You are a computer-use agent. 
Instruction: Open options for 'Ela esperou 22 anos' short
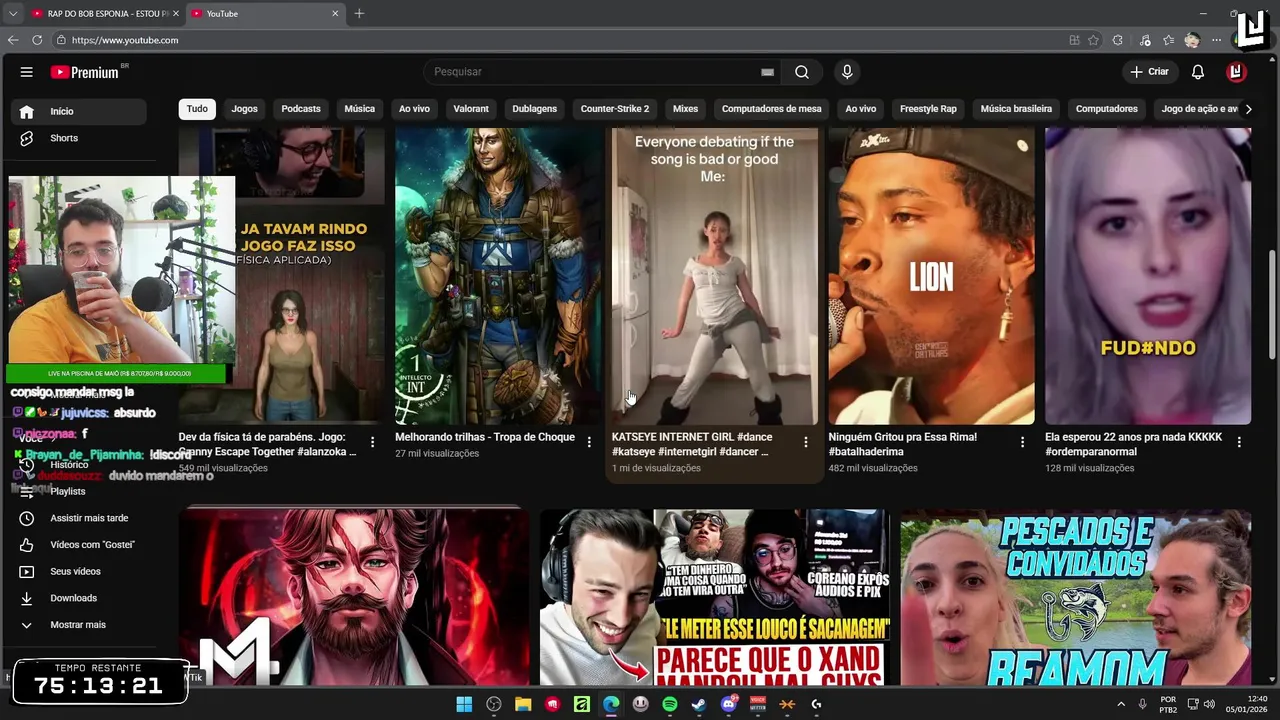[1239, 442]
